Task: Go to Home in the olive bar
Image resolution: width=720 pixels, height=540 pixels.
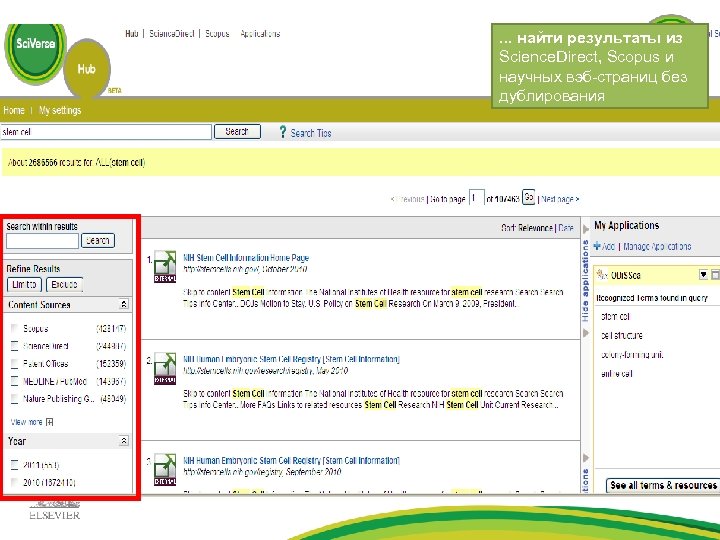Action: tap(14, 110)
